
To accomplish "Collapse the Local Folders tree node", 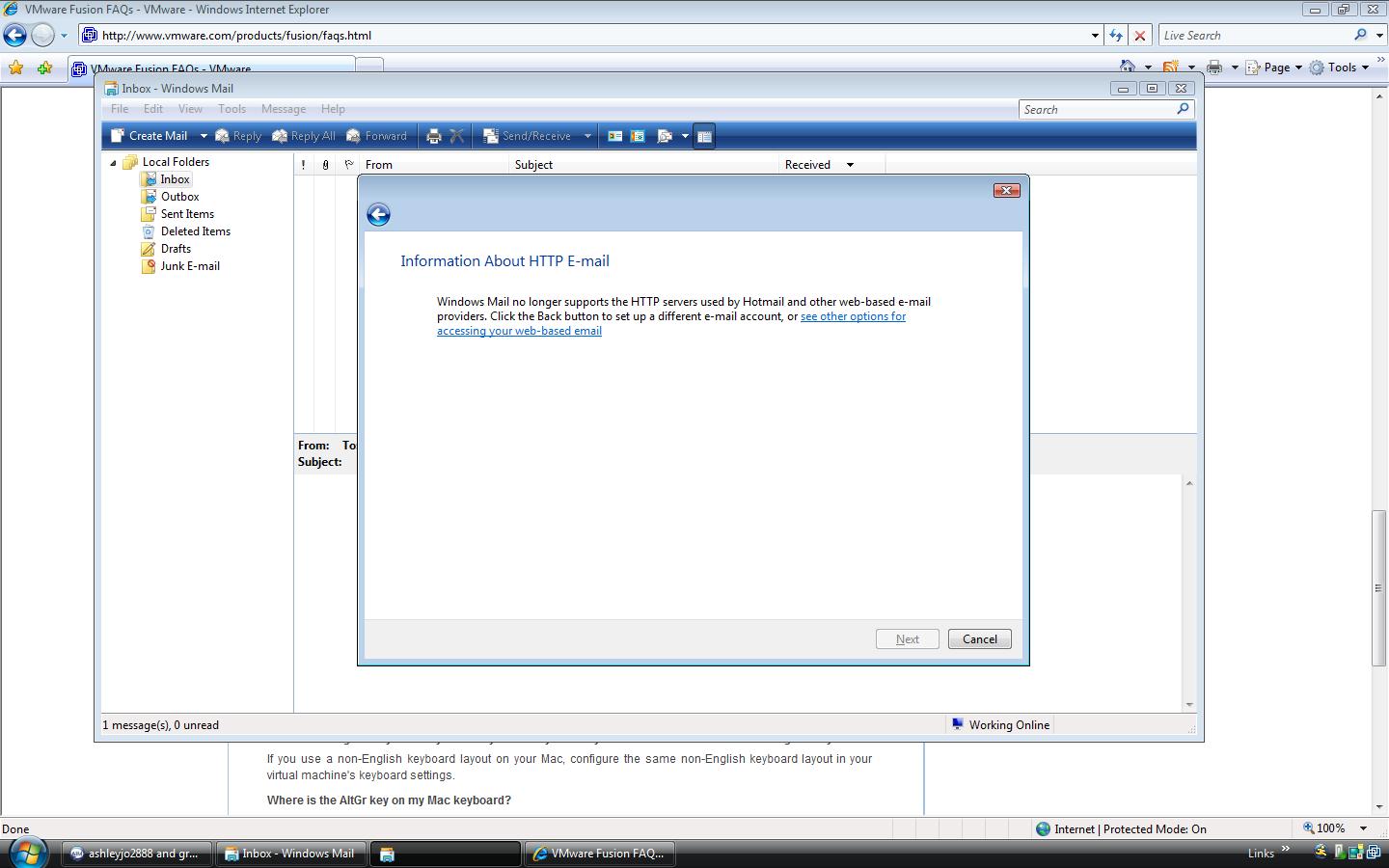I will (x=113, y=162).
